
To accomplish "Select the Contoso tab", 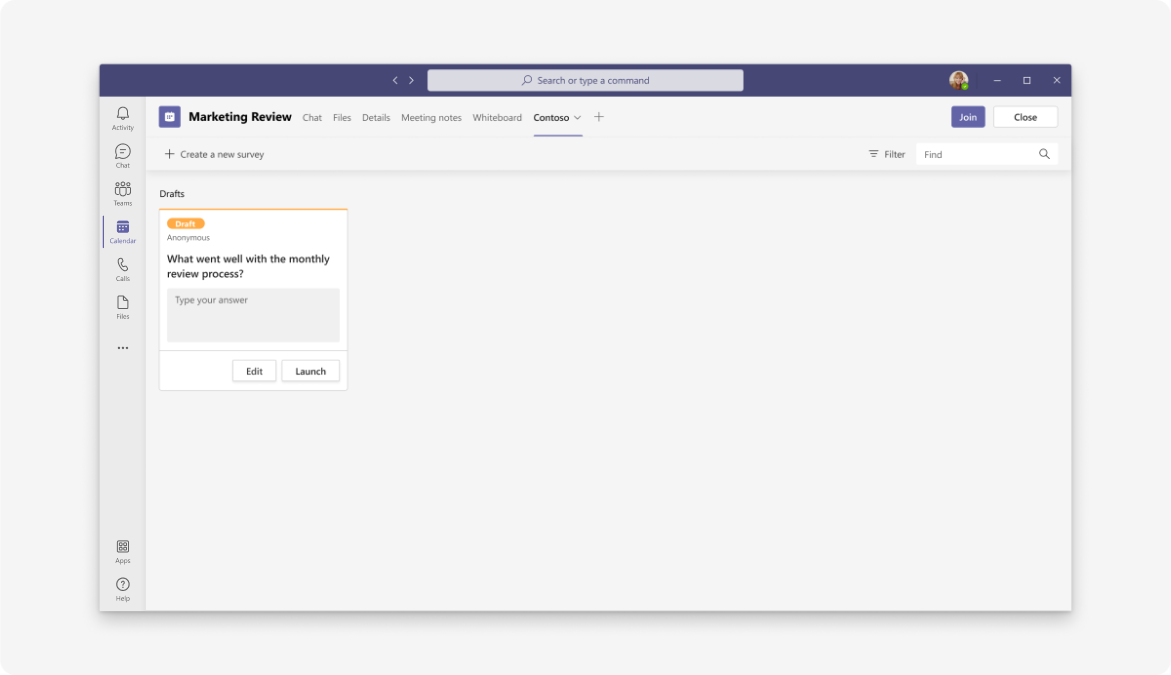I will tap(551, 118).
